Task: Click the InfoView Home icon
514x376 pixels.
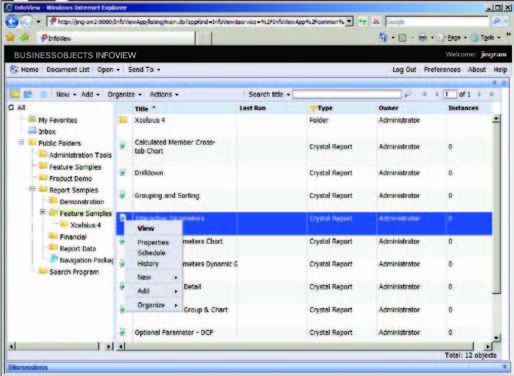Action: pyautogui.click(x=14, y=69)
